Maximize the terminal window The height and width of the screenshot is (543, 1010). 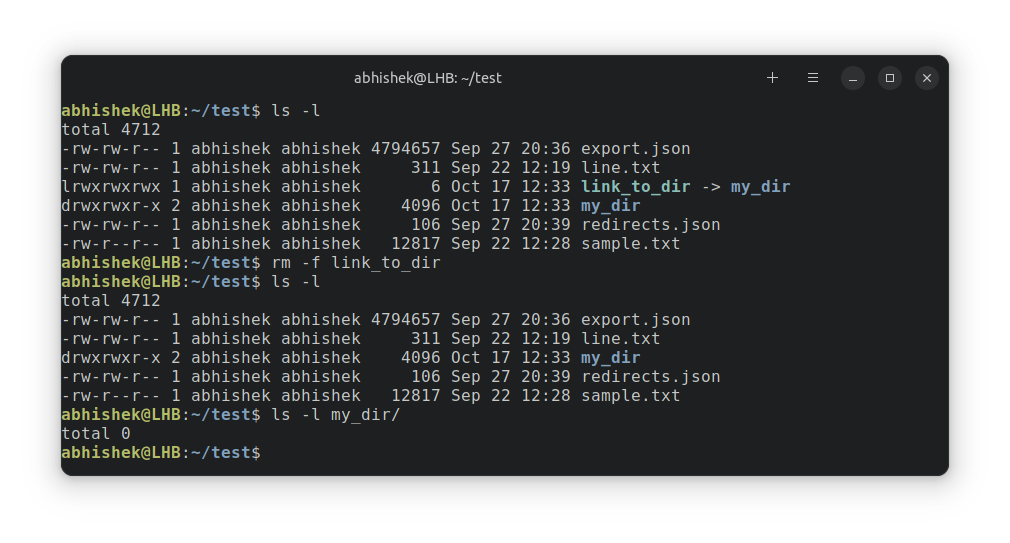[x=890, y=78]
